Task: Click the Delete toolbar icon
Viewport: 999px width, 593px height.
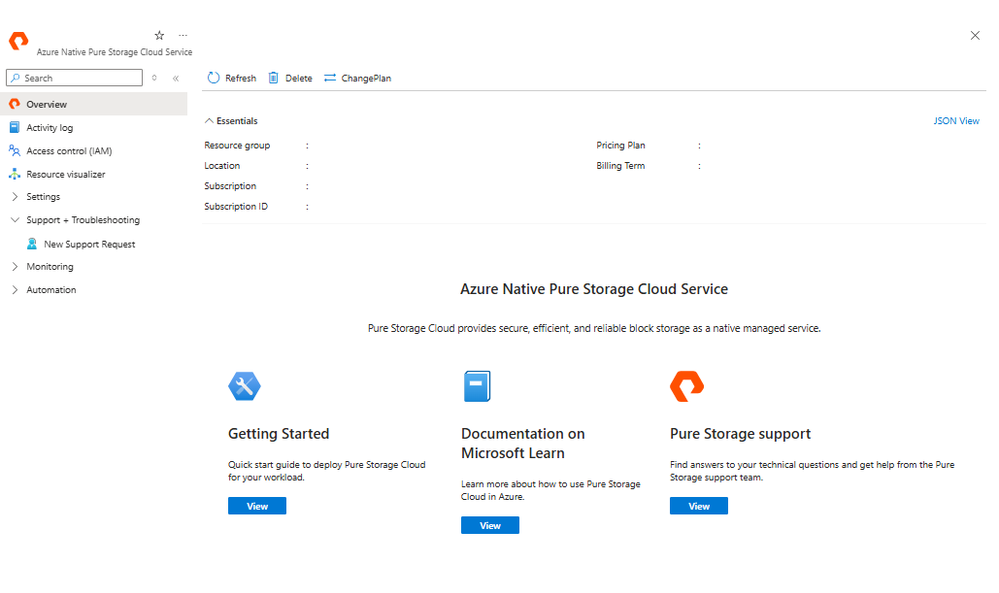Action: (x=289, y=77)
